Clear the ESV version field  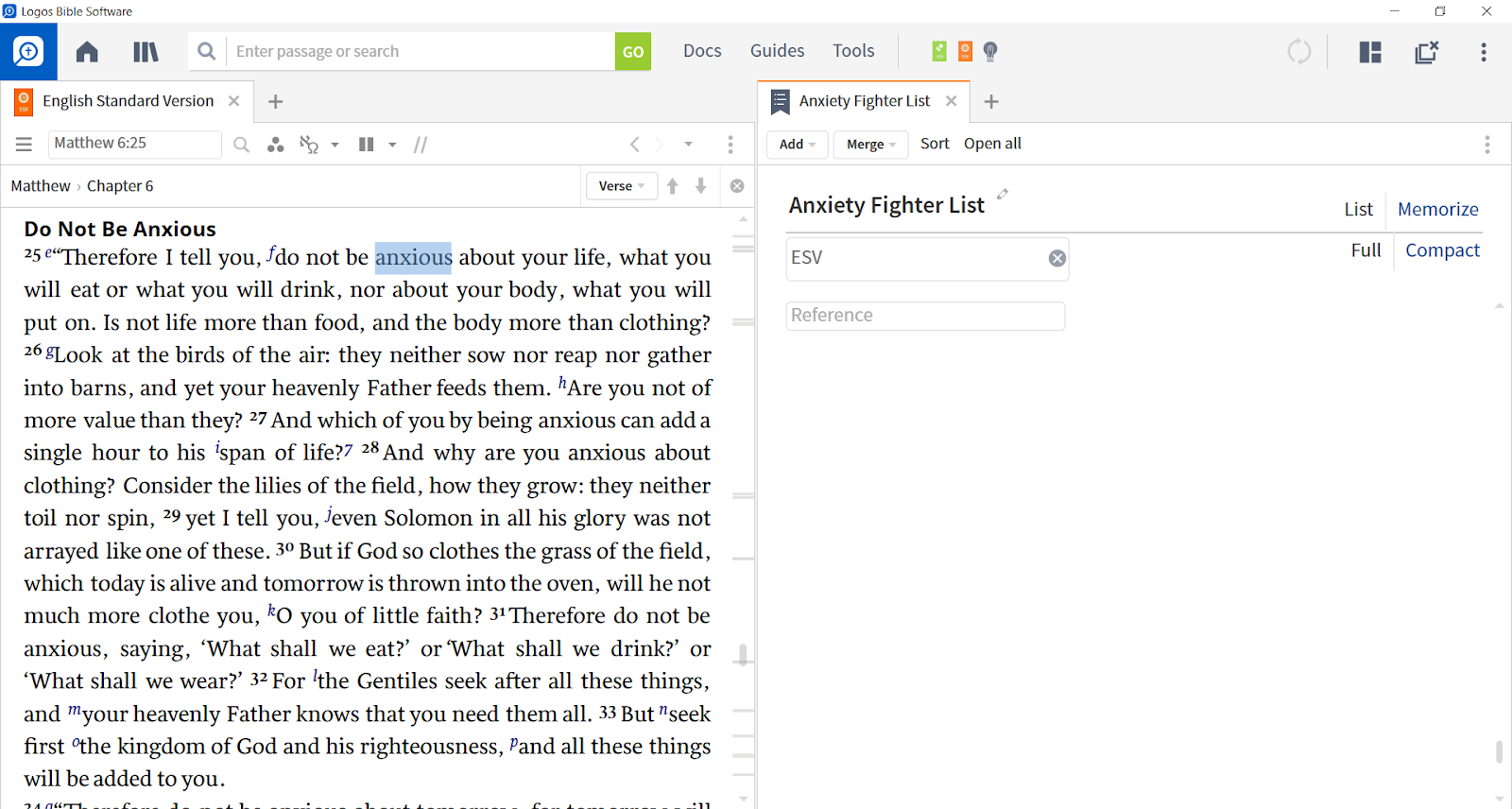point(1057,259)
